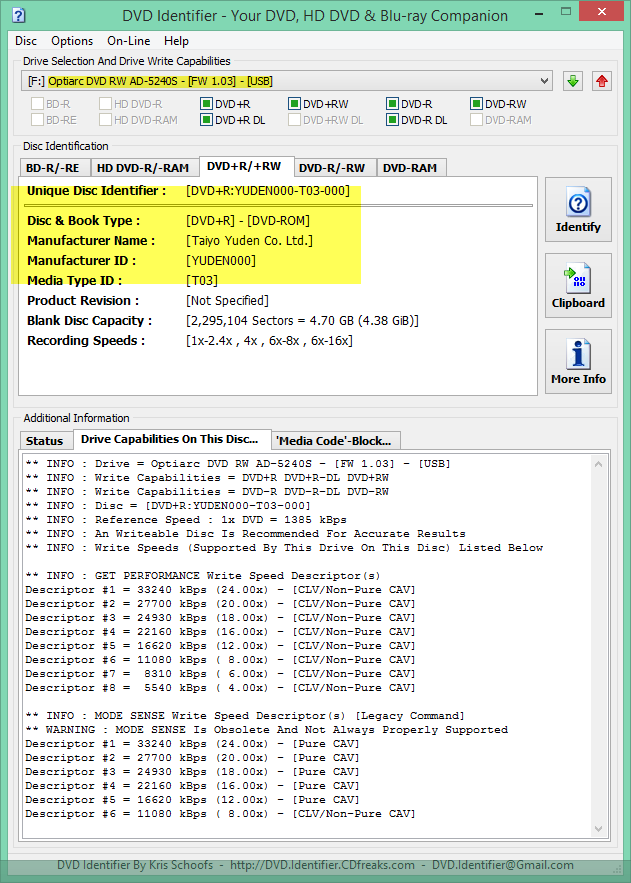
Task: Open the Options menu
Action: tap(72, 41)
